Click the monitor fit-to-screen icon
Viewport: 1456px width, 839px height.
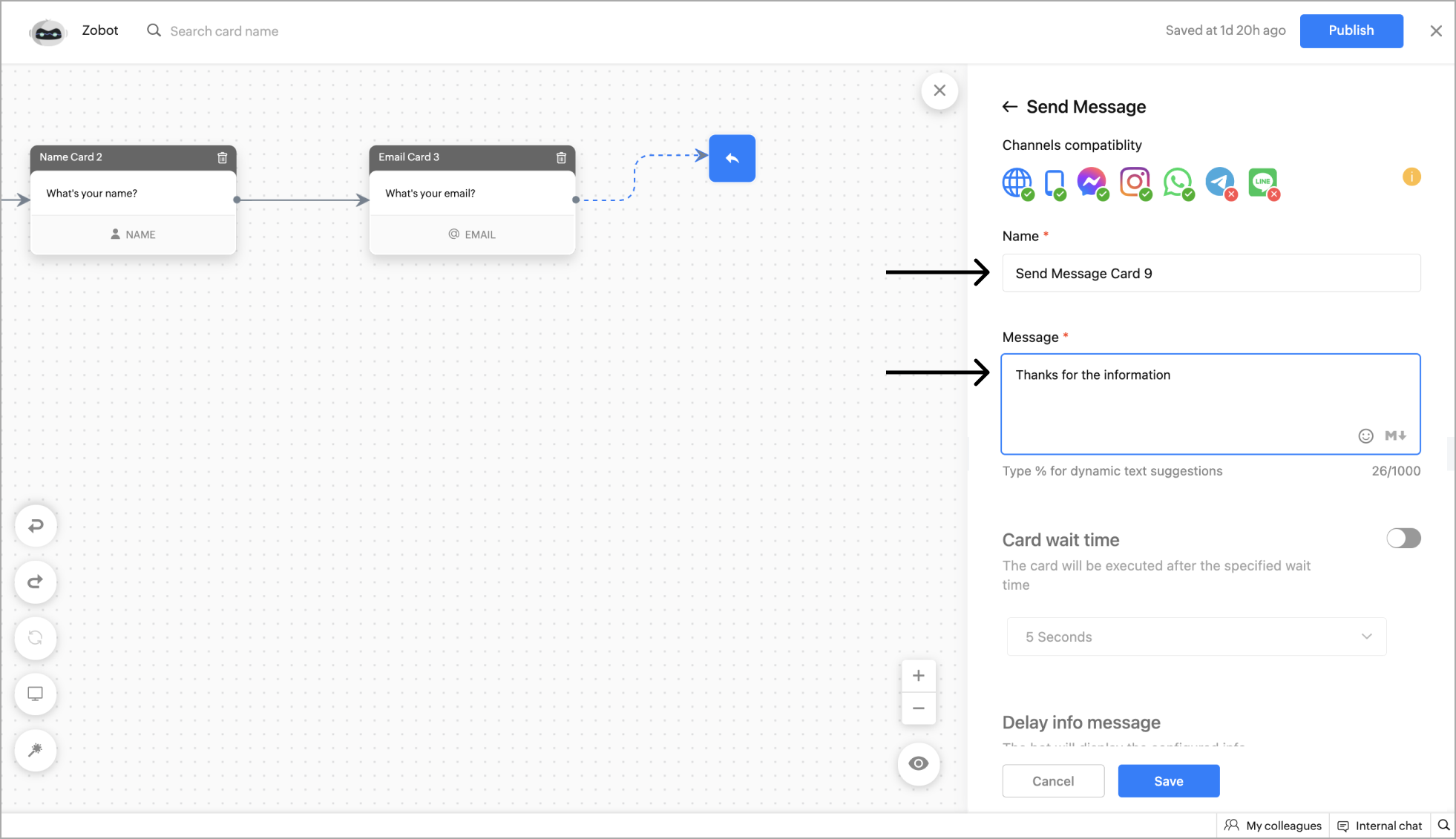coord(36,694)
